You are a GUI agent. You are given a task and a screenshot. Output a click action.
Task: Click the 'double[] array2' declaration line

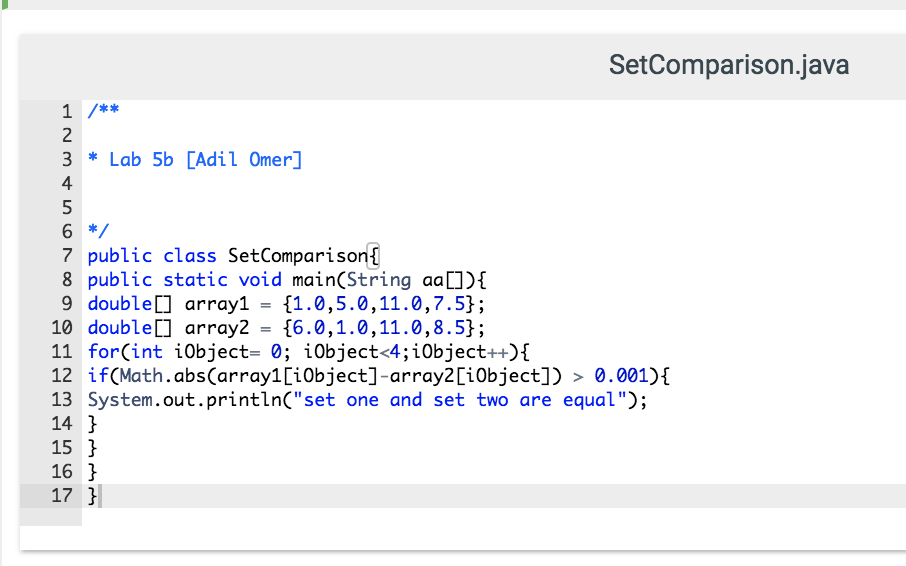(x=286, y=327)
